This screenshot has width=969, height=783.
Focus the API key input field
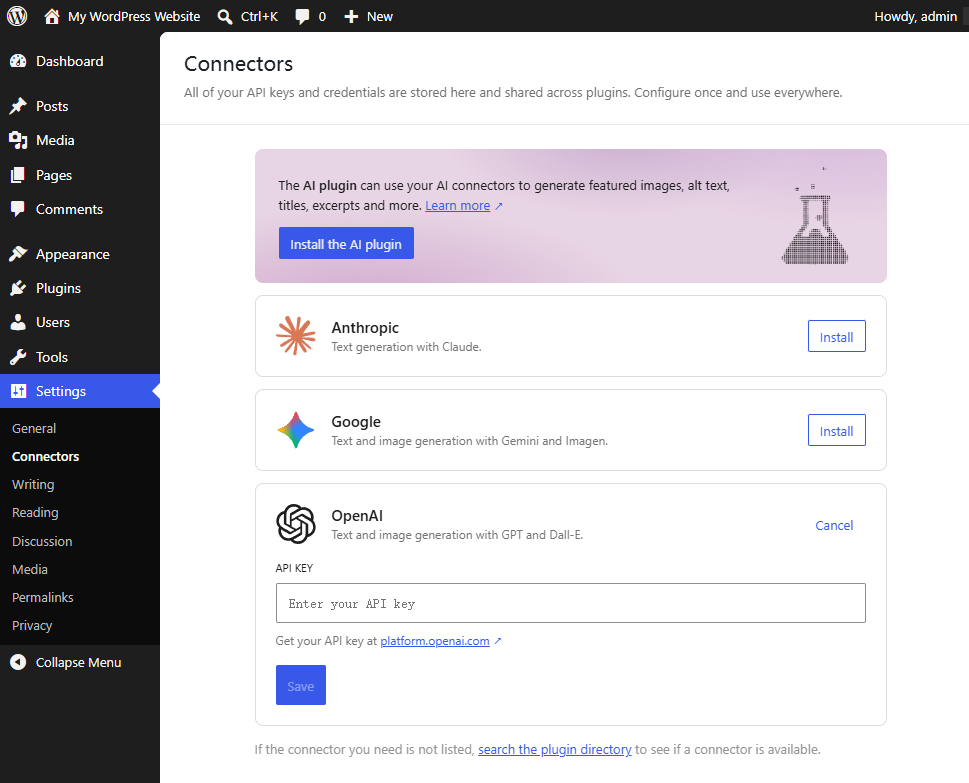pyautogui.click(x=570, y=603)
